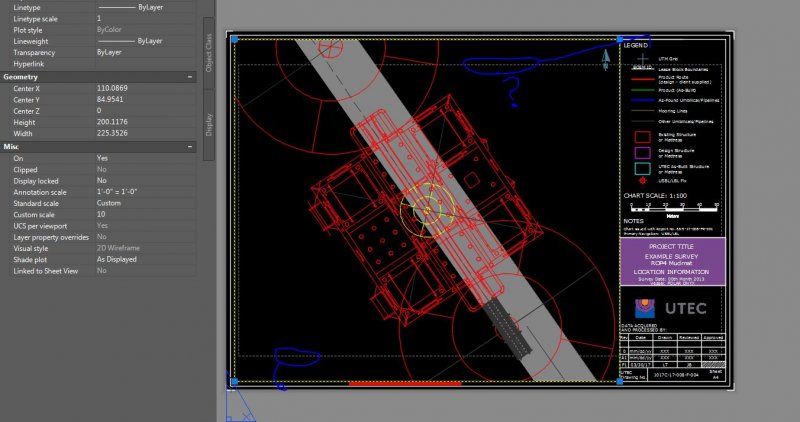The height and width of the screenshot is (422, 800).
Task: Open the Object Class vertical tab
Action: point(209,53)
